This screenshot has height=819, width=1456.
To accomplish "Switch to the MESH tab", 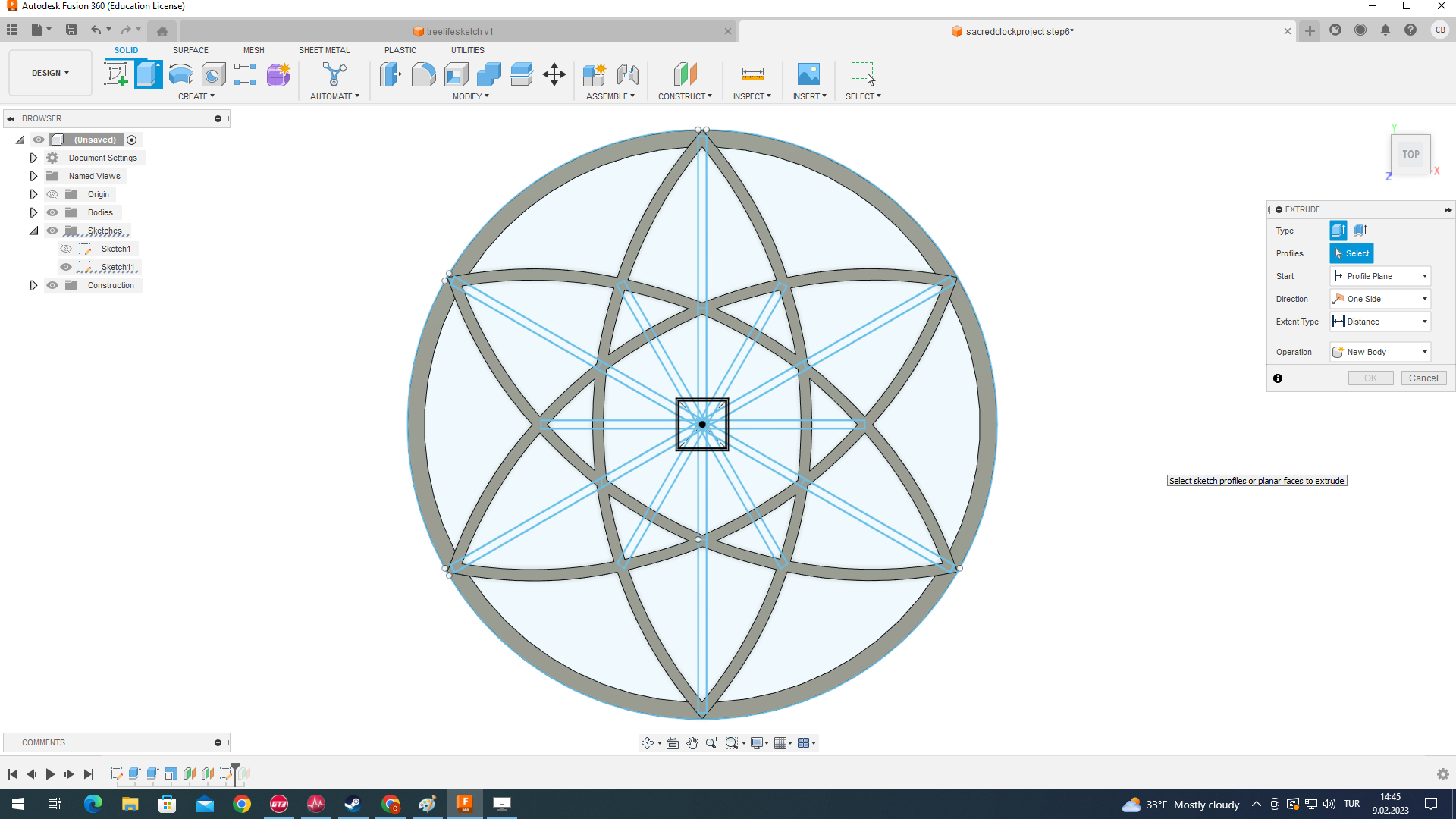I will click(x=254, y=50).
